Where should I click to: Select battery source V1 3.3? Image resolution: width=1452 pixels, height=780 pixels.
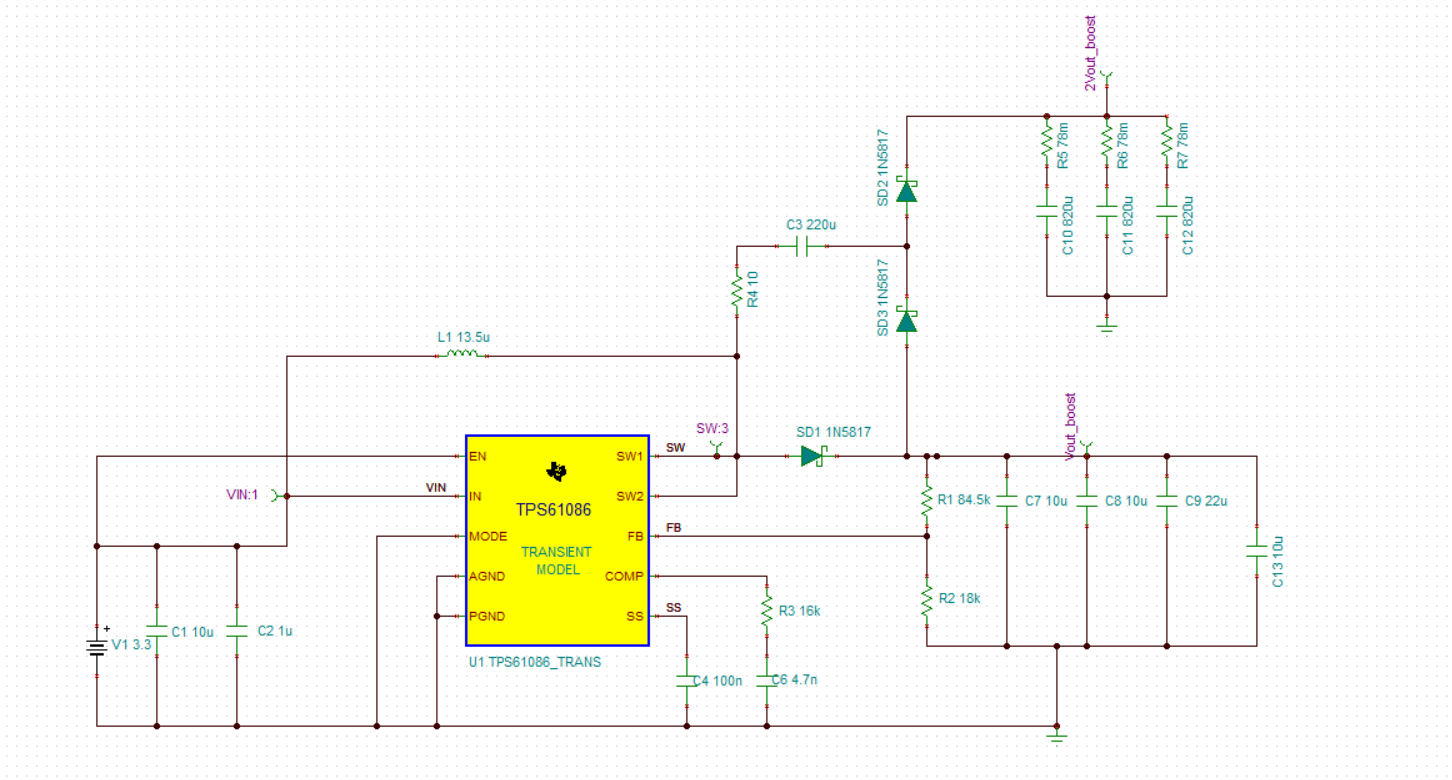(x=97, y=648)
